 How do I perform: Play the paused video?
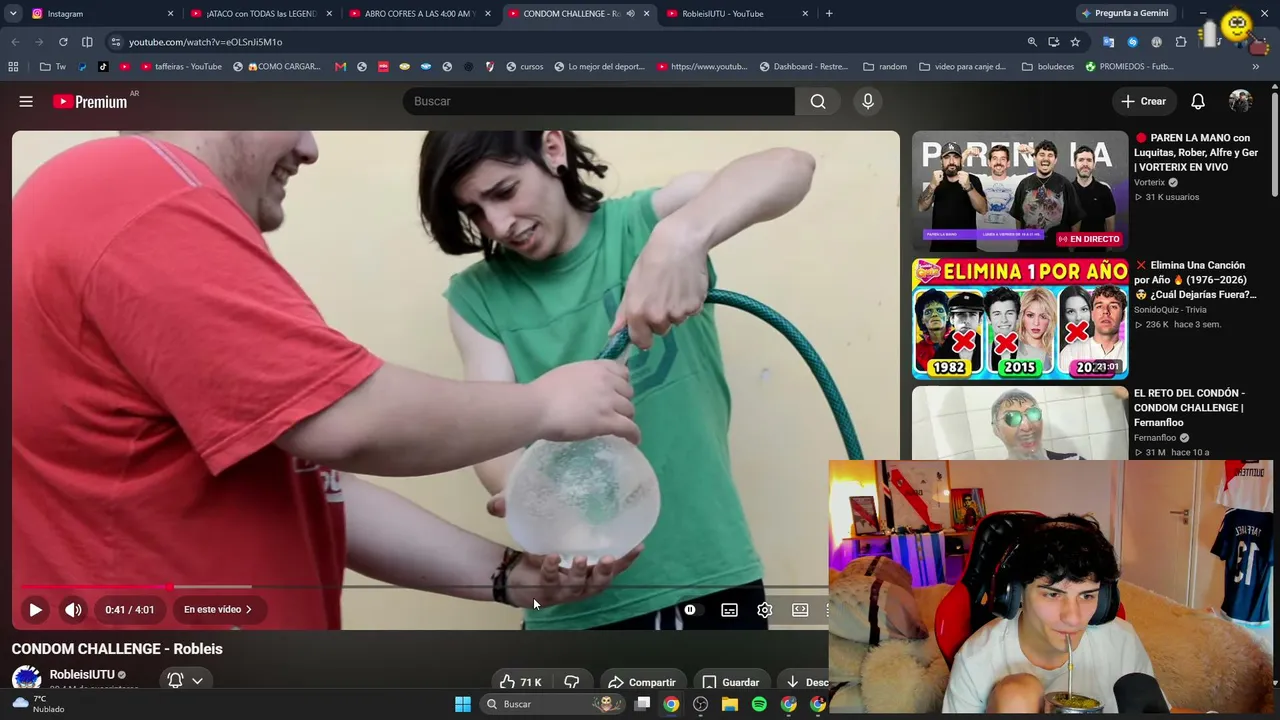tap(35, 609)
